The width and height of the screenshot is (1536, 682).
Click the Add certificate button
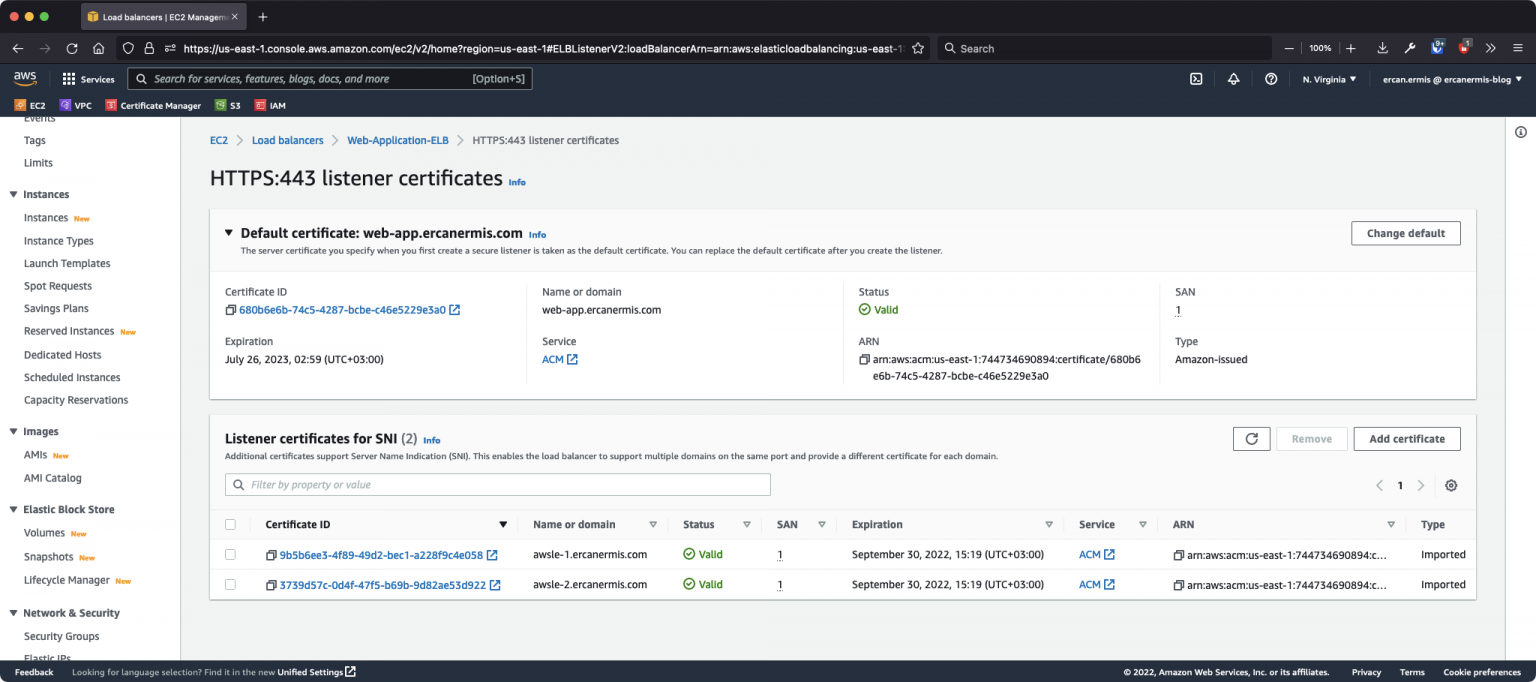(1406, 439)
